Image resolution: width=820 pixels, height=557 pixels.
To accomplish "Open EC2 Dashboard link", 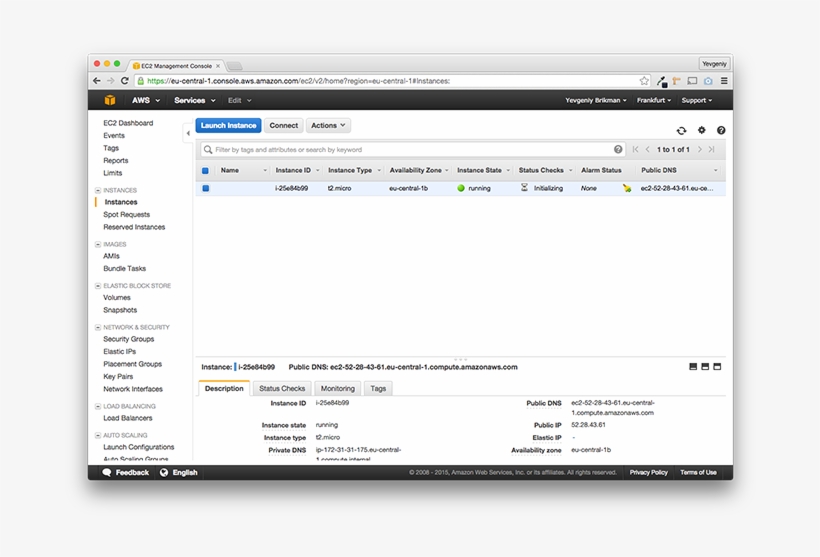I will click(128, 123).
